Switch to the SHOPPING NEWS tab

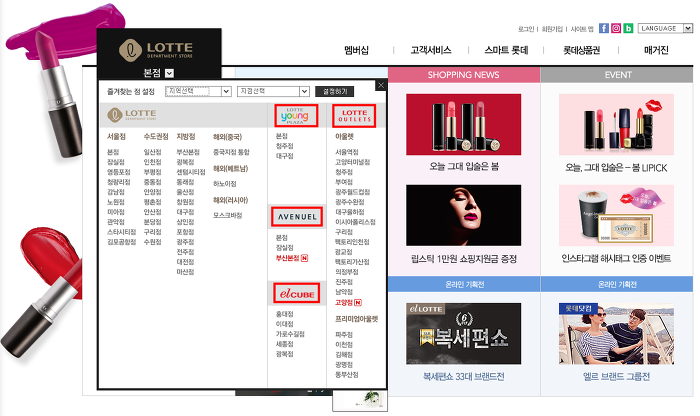(x=464, y=75)
